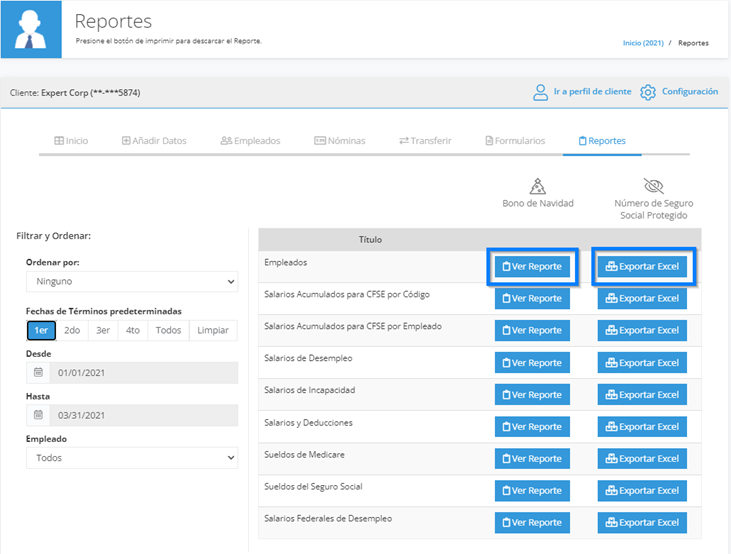Image resolution: width=731 pixels, height=554 pixels.
Task: Click Limpiar to clear dates
Action: 213,330
